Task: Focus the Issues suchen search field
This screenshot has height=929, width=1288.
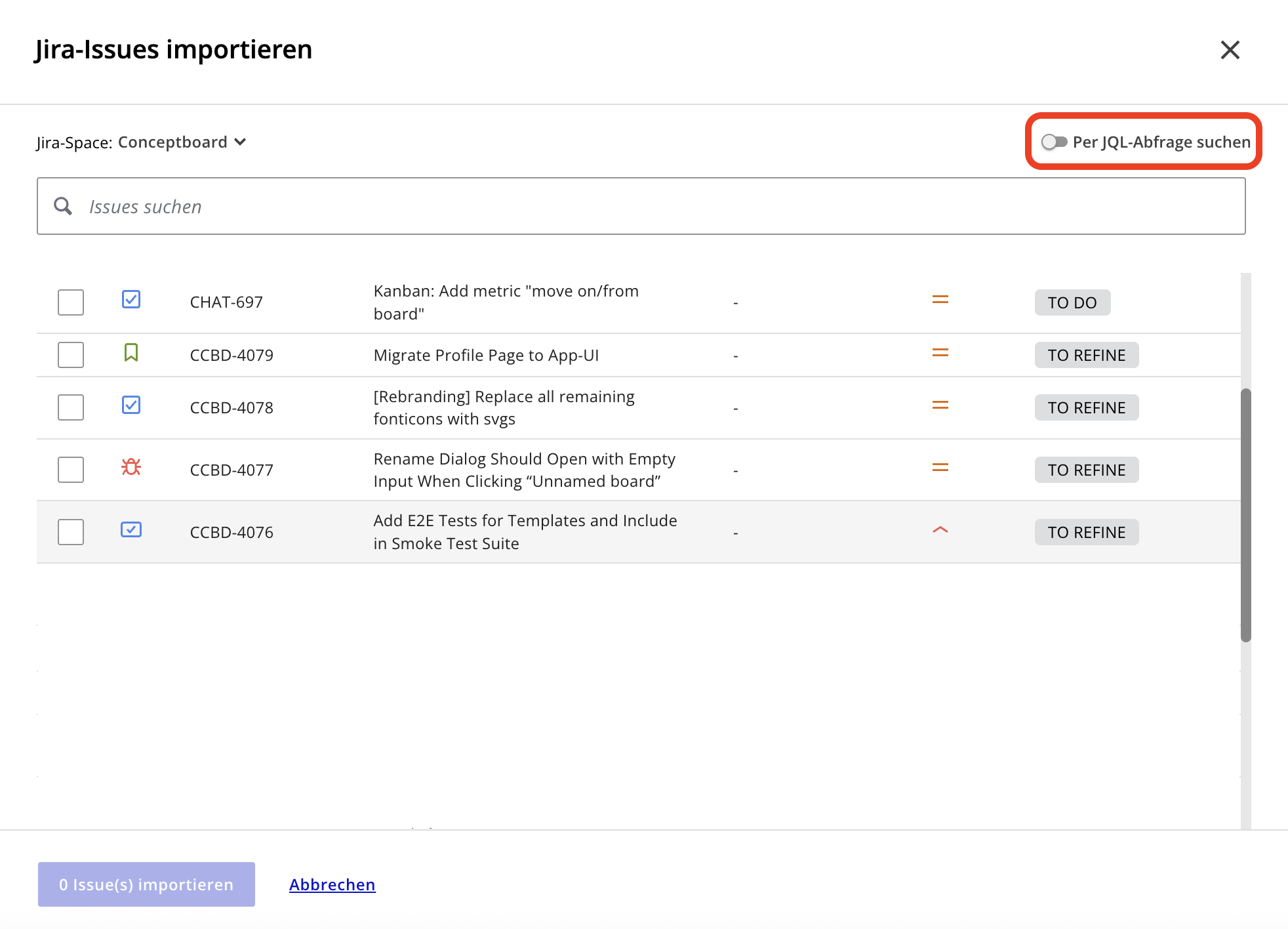Action: pyautogui.click(x=656, y=206)
